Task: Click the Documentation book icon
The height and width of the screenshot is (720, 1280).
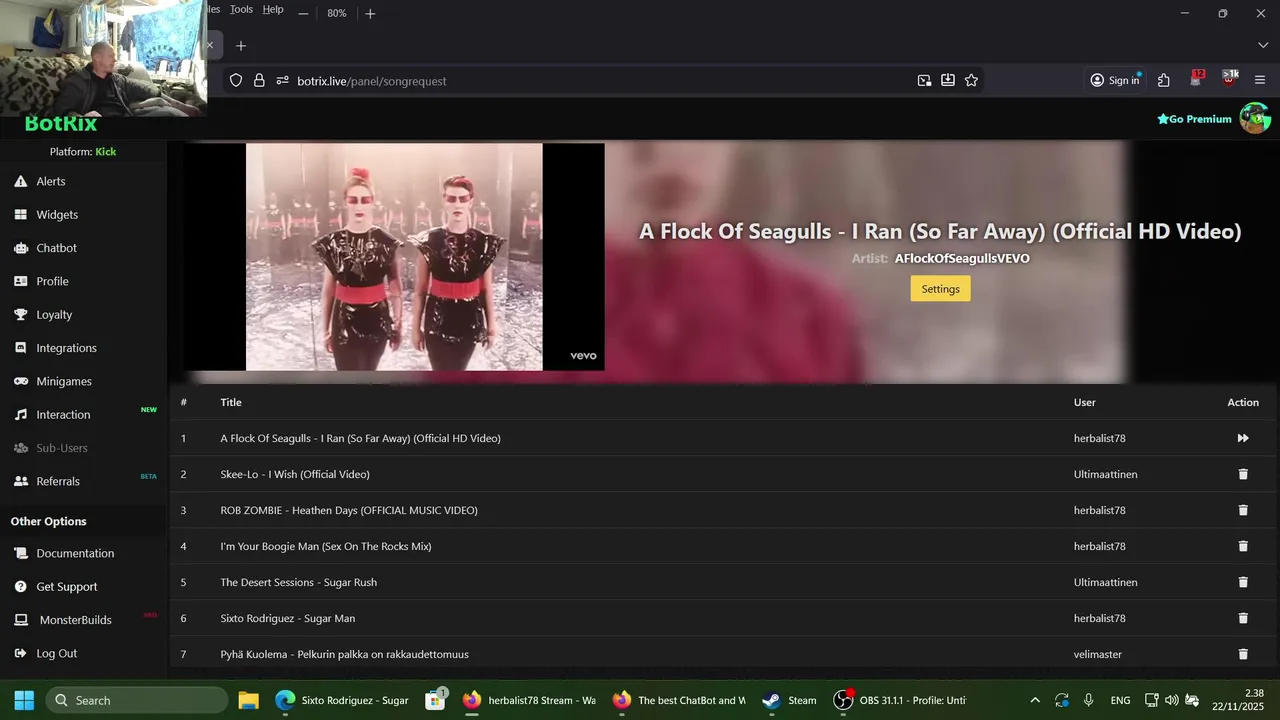Action: tap(20, 553)
